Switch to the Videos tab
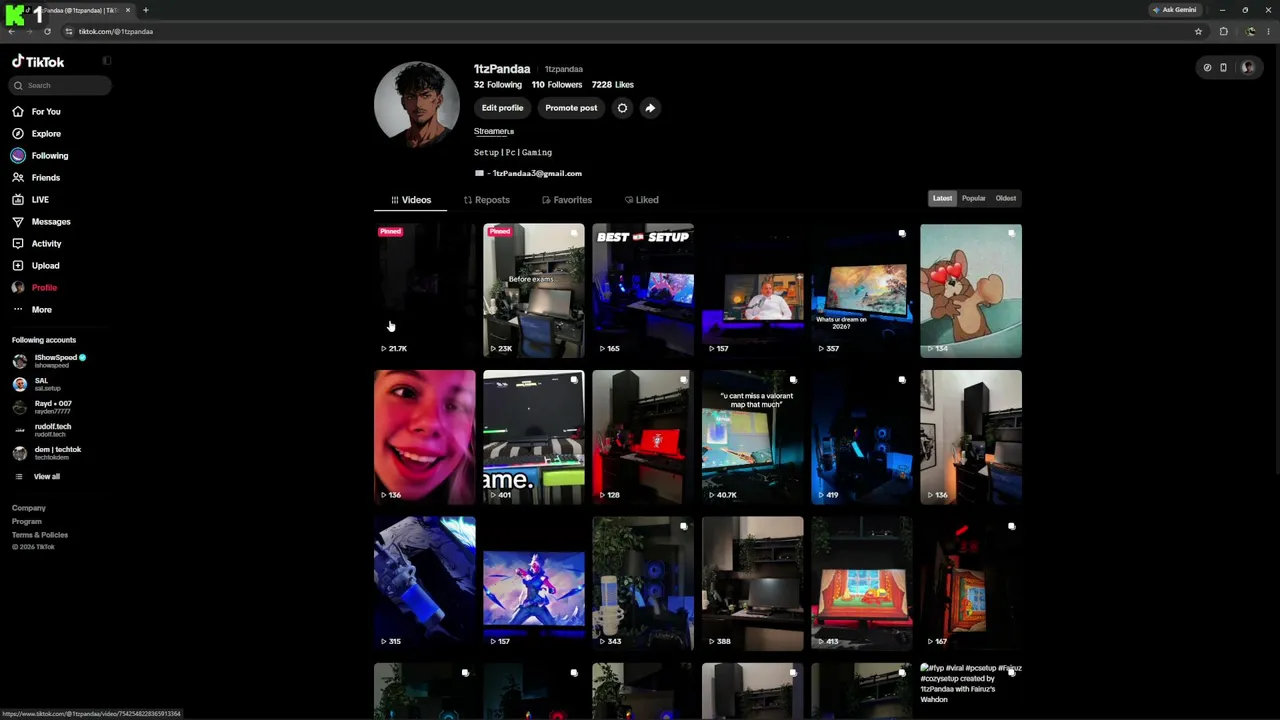1280x720 pixels. 411,200
